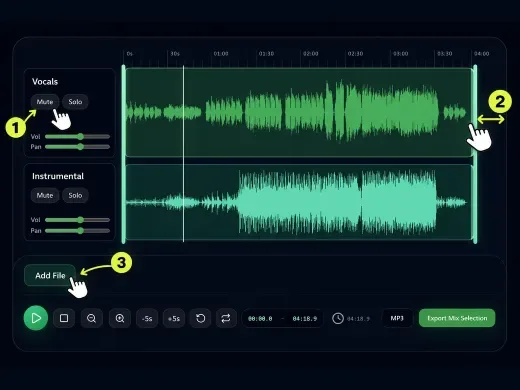Click the Instrumental Vol slider
This screenshot has height=390, width=520.
tap(77, 220)
